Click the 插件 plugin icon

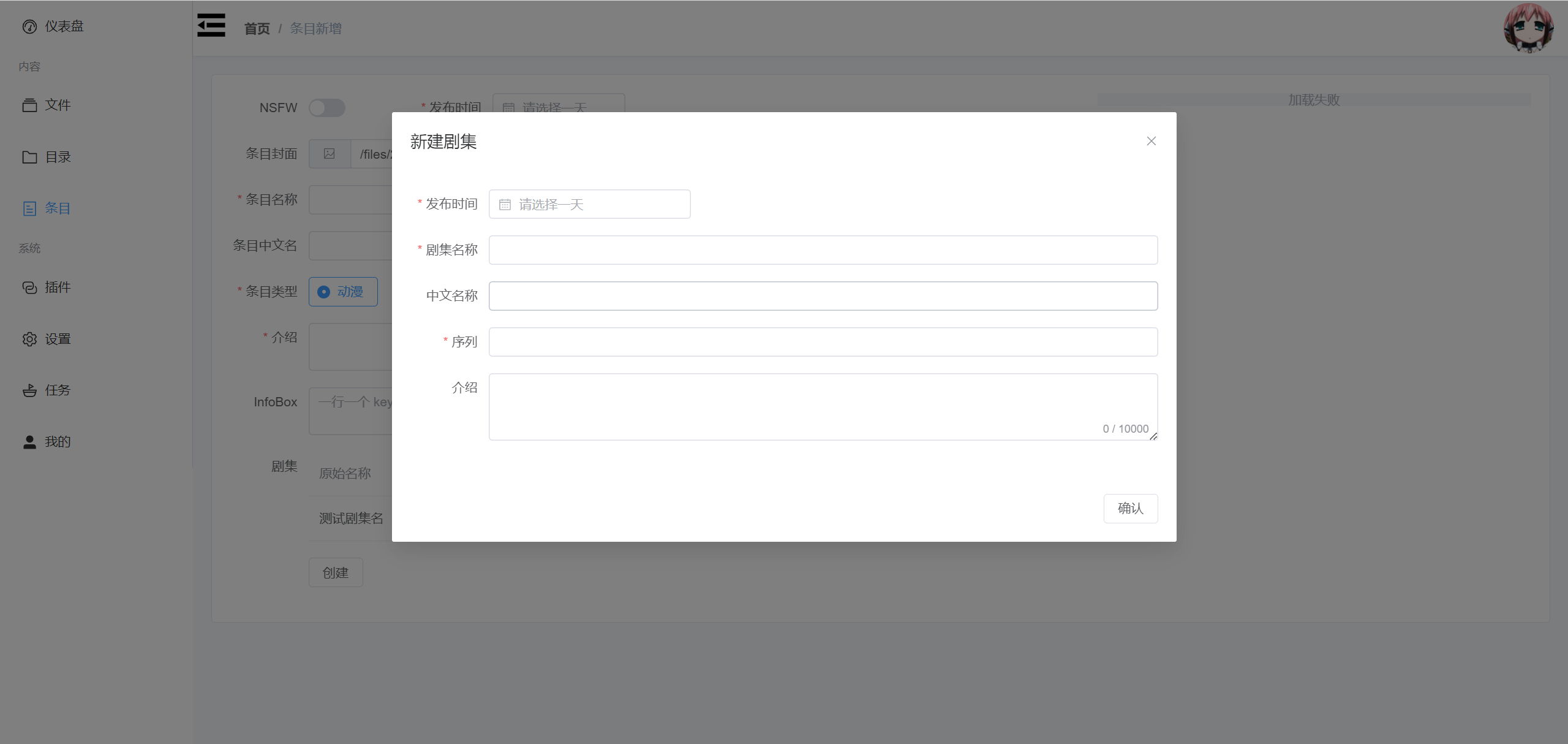tap(29, 287)
